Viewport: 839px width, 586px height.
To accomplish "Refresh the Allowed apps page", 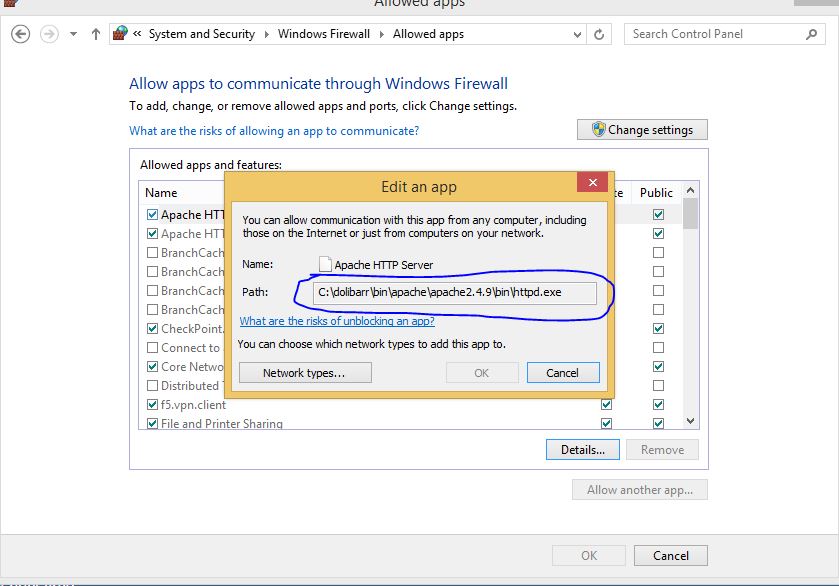I will point(599,34).
